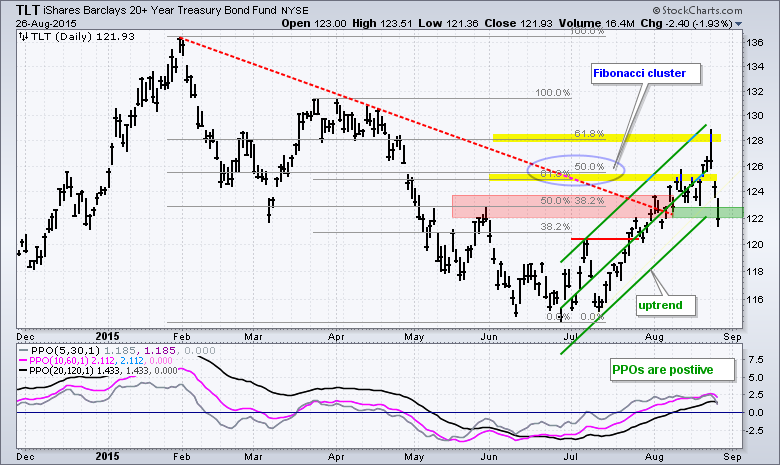Viewport: 780px width, 465px height.
Task: Click the Open 123.00 value
Action: tap(314, 23)
